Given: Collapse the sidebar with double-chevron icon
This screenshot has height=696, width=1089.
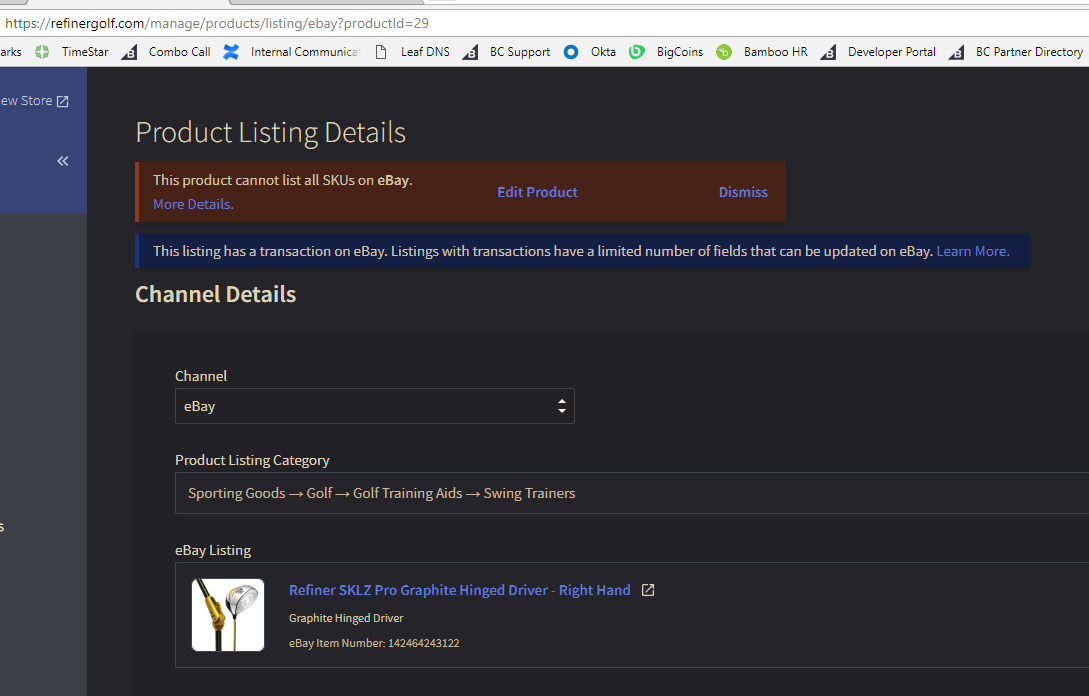Looking at the screenshot, I should tap(63, 161).
